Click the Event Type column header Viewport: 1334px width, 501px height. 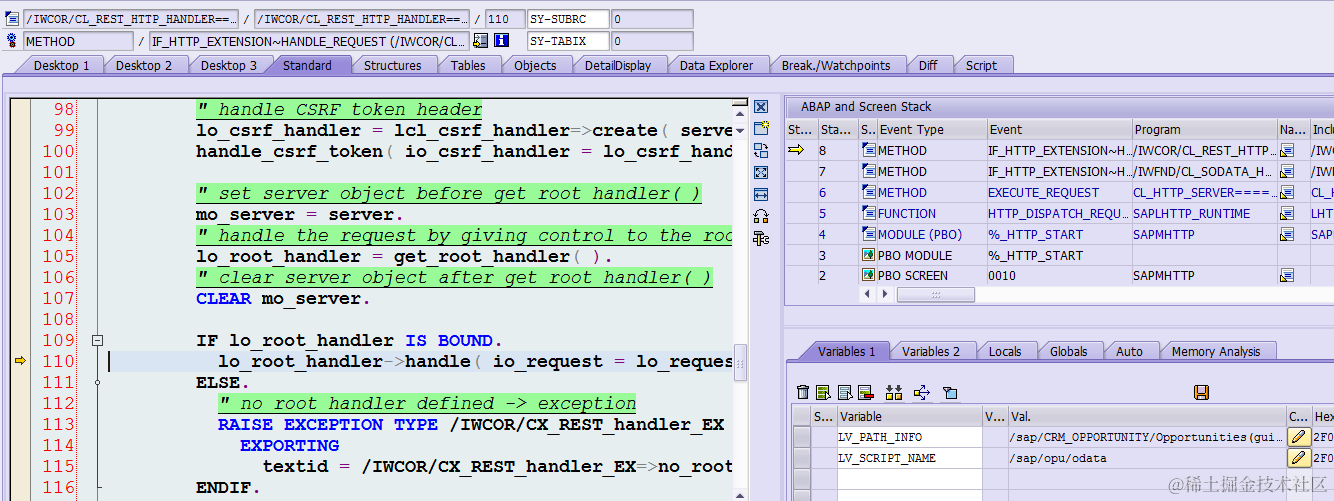point(932,129)
